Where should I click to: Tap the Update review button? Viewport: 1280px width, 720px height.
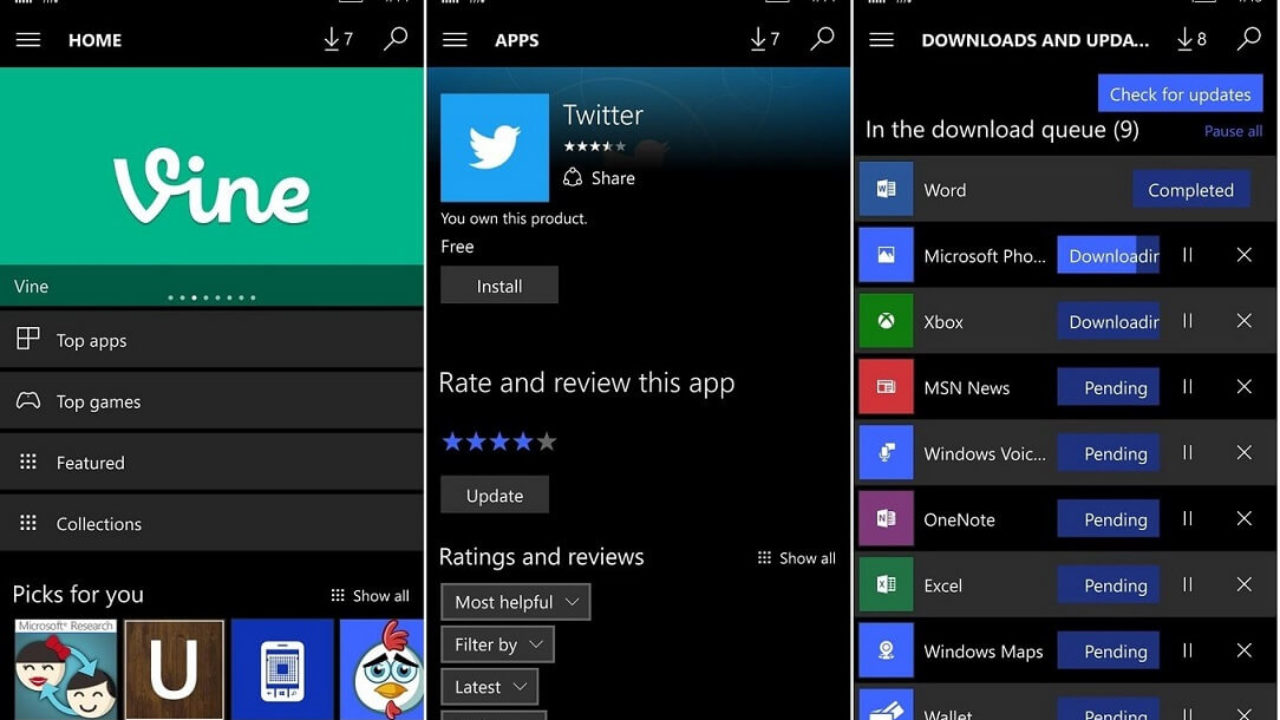click(494, 495)
